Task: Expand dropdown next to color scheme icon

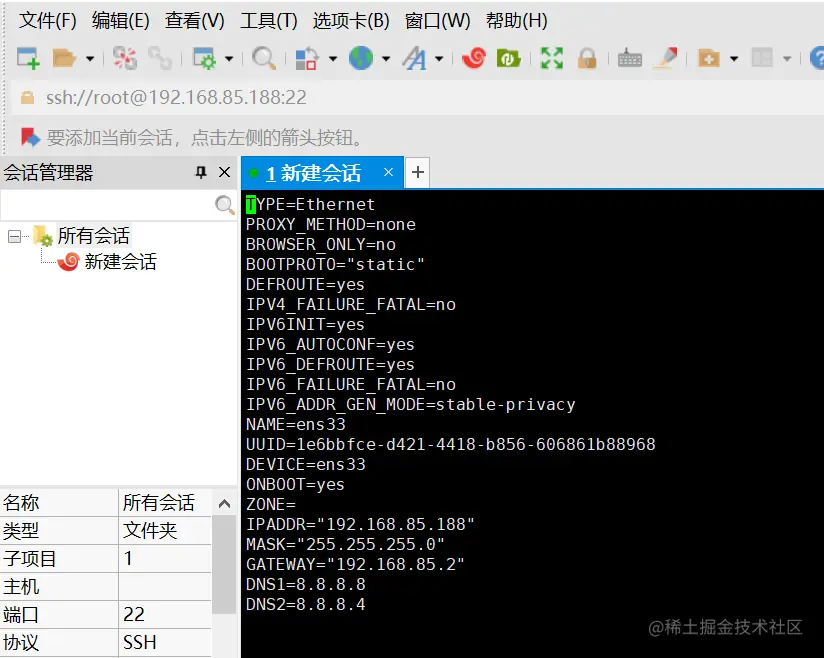Action: [x=333, y=59]
